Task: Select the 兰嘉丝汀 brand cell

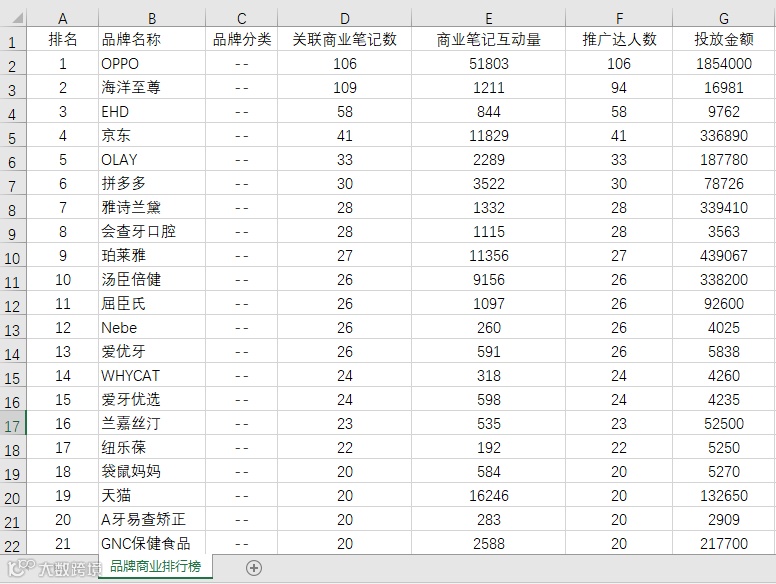Action: (x=152, y=424)
